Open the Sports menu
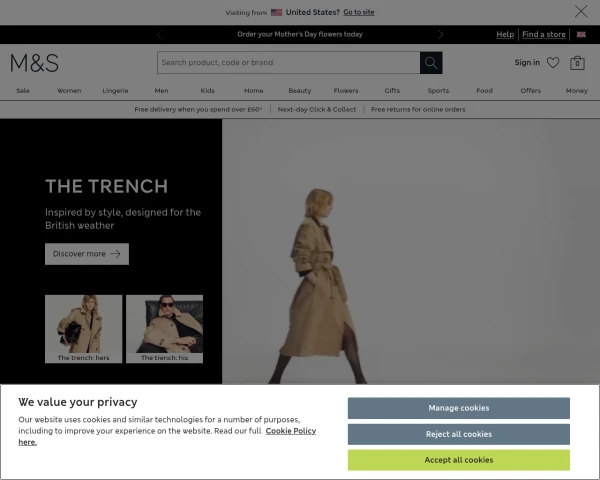The width and height of the screenshot is (600, 480). (x=438, y=91)
